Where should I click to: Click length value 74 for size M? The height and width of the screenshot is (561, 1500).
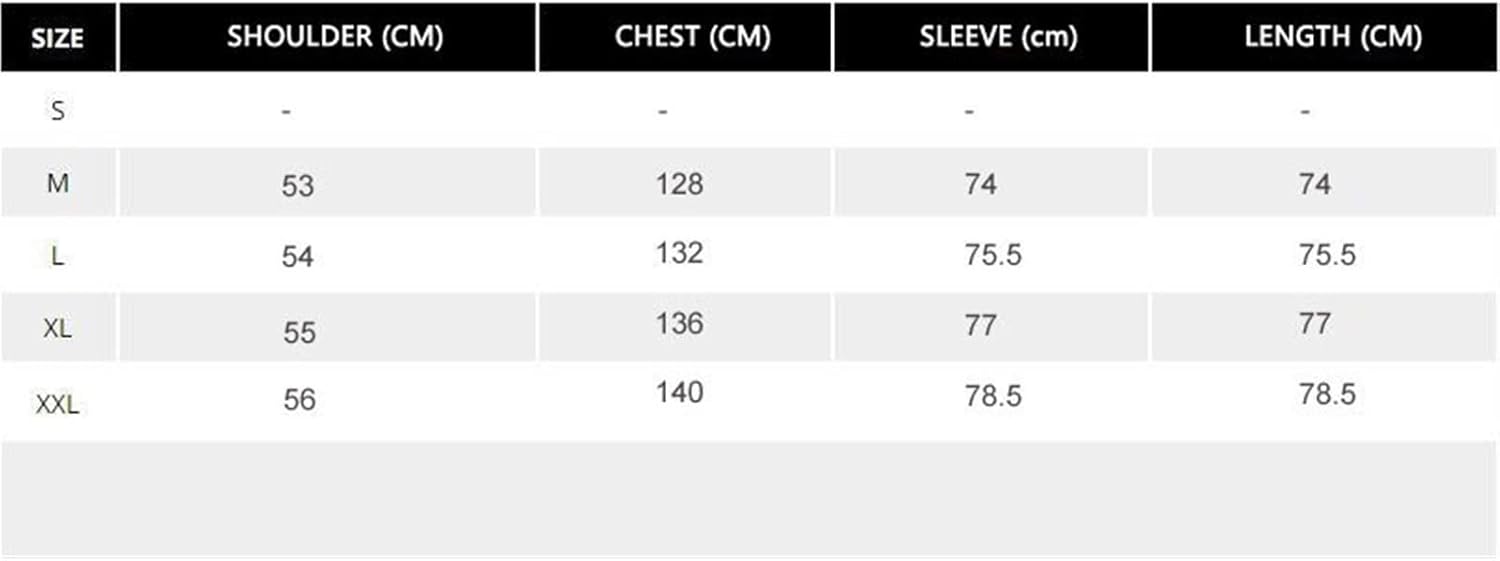[x=1315, y=184]
